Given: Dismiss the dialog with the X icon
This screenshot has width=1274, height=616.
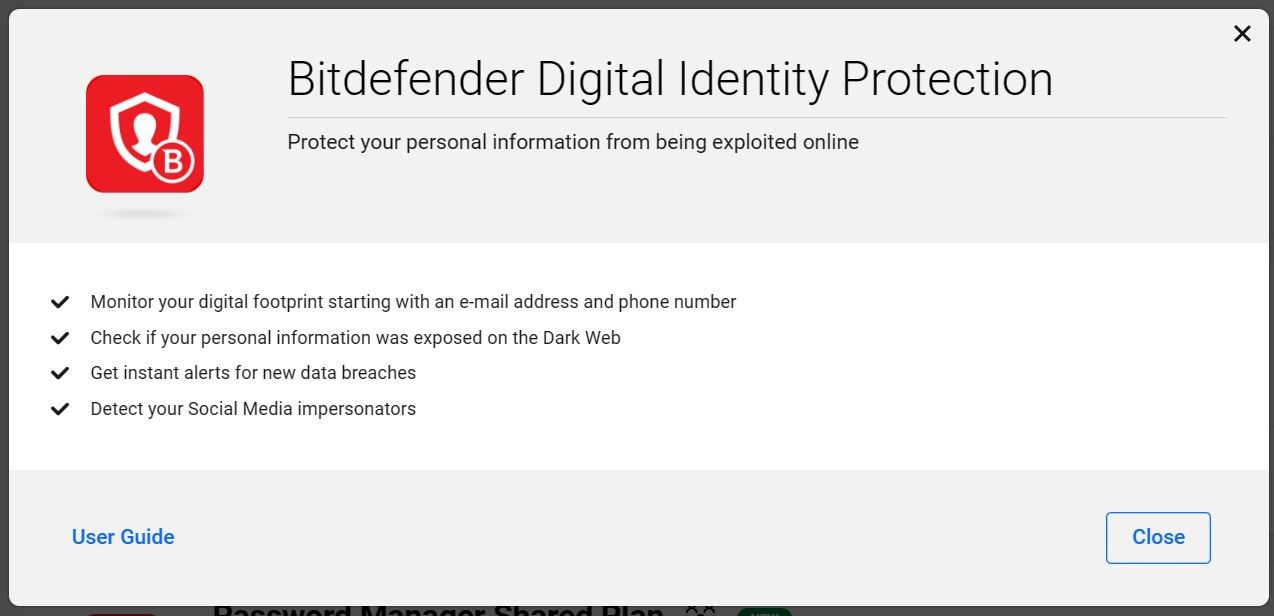Looking at the screenshot, I should (1242, 34).
